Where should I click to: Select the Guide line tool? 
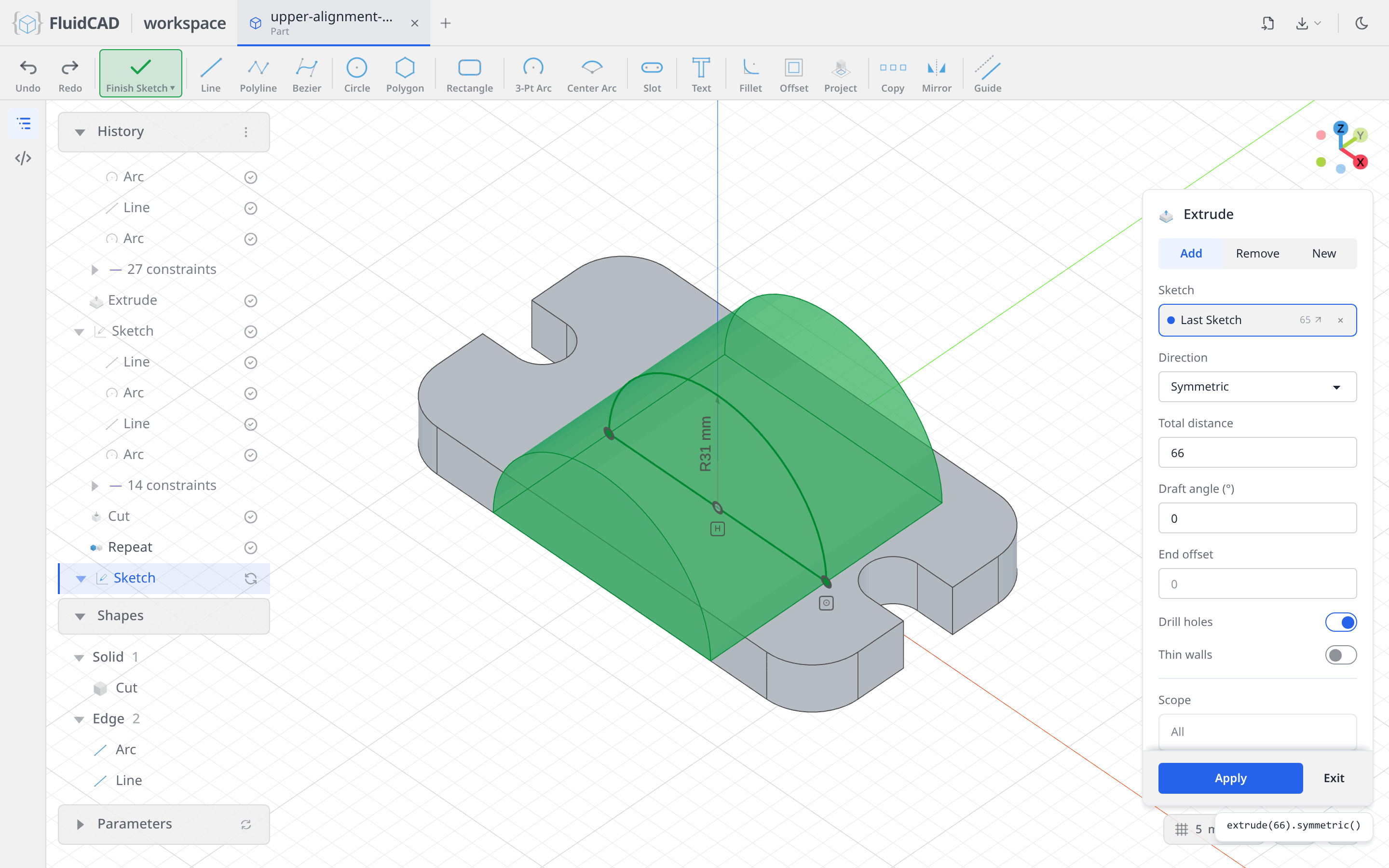[987, 75]
